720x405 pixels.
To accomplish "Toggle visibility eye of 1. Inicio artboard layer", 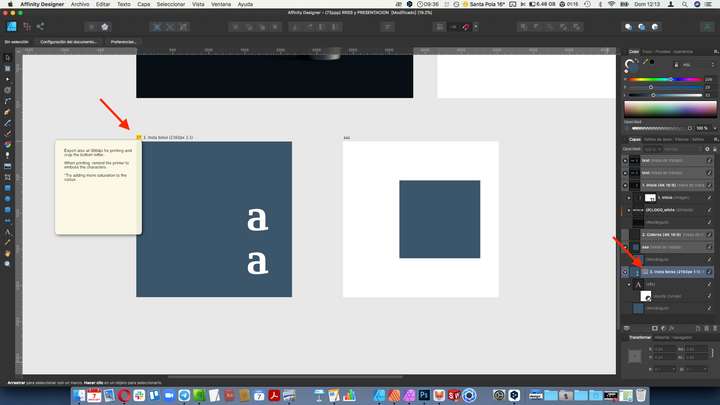I will coord(625,186).
